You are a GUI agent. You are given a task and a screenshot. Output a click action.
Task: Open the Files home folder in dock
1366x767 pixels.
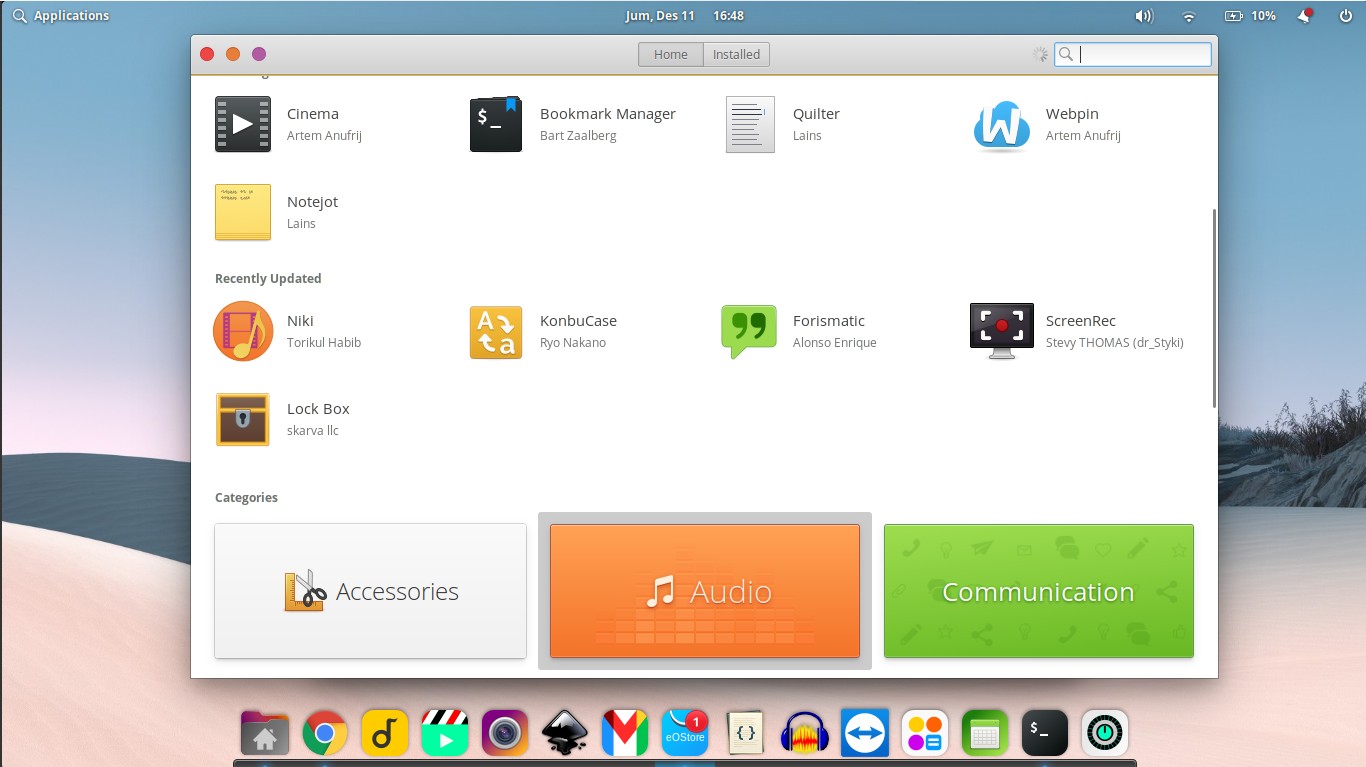click(x=265, y=734)
